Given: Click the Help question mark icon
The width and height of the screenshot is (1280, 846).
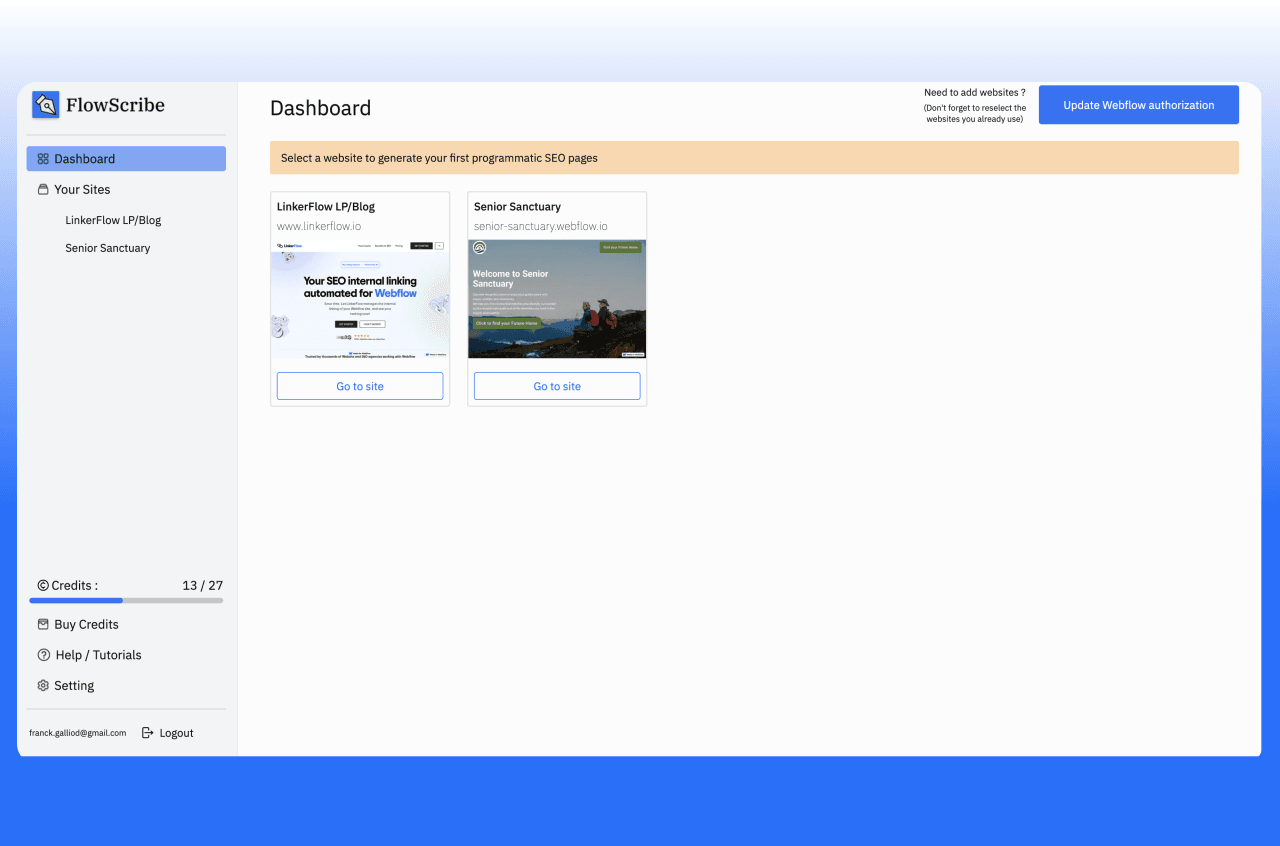Looking at the screenshot, I should [43, 655].
